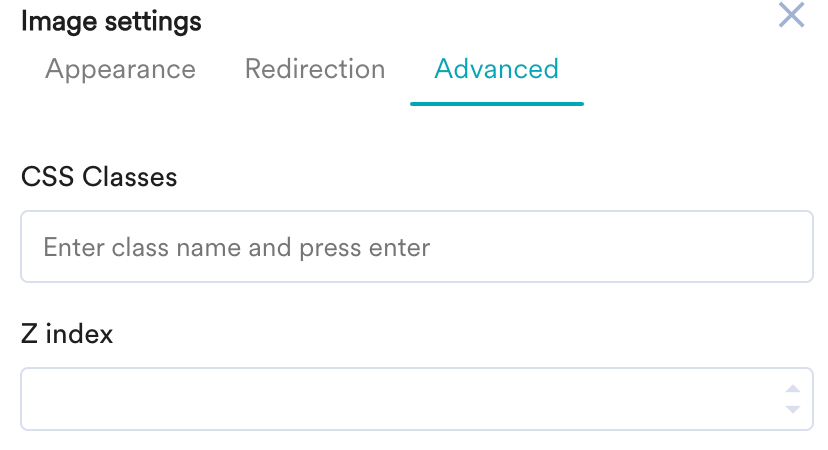Decrease Z index with the down arrow
This screenshot has height=450, width=828.
[792, 409]
